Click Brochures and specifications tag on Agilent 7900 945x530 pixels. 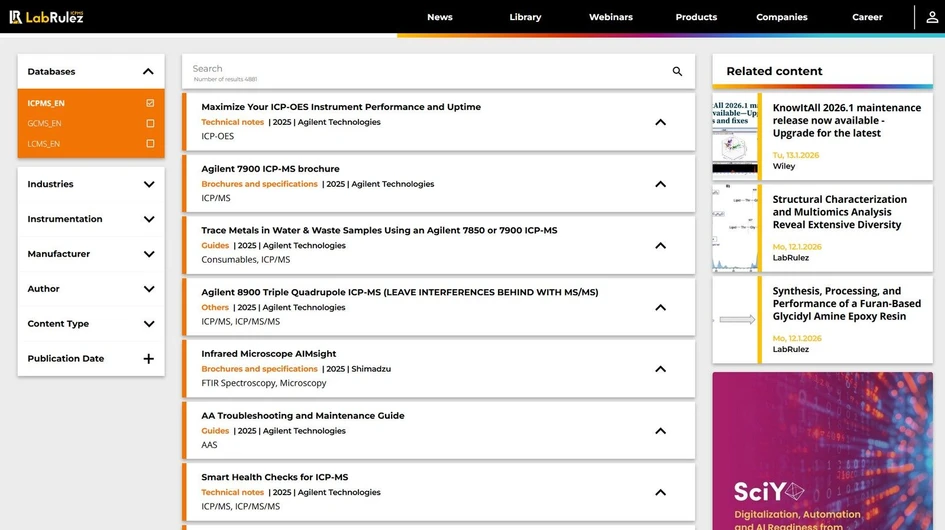coord(259,184)
